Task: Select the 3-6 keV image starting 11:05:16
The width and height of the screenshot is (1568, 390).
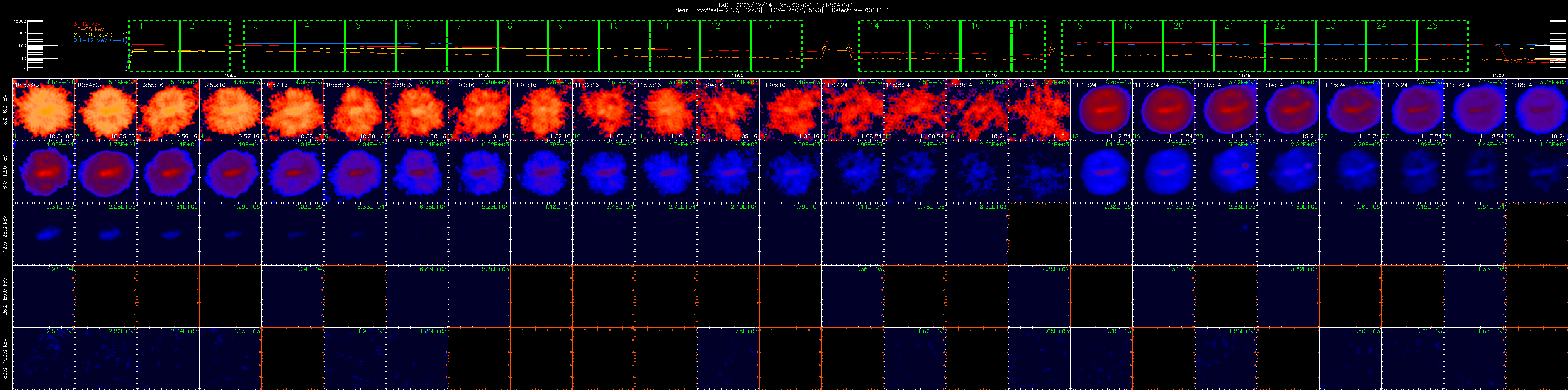Action: click(x=791, y=110)
